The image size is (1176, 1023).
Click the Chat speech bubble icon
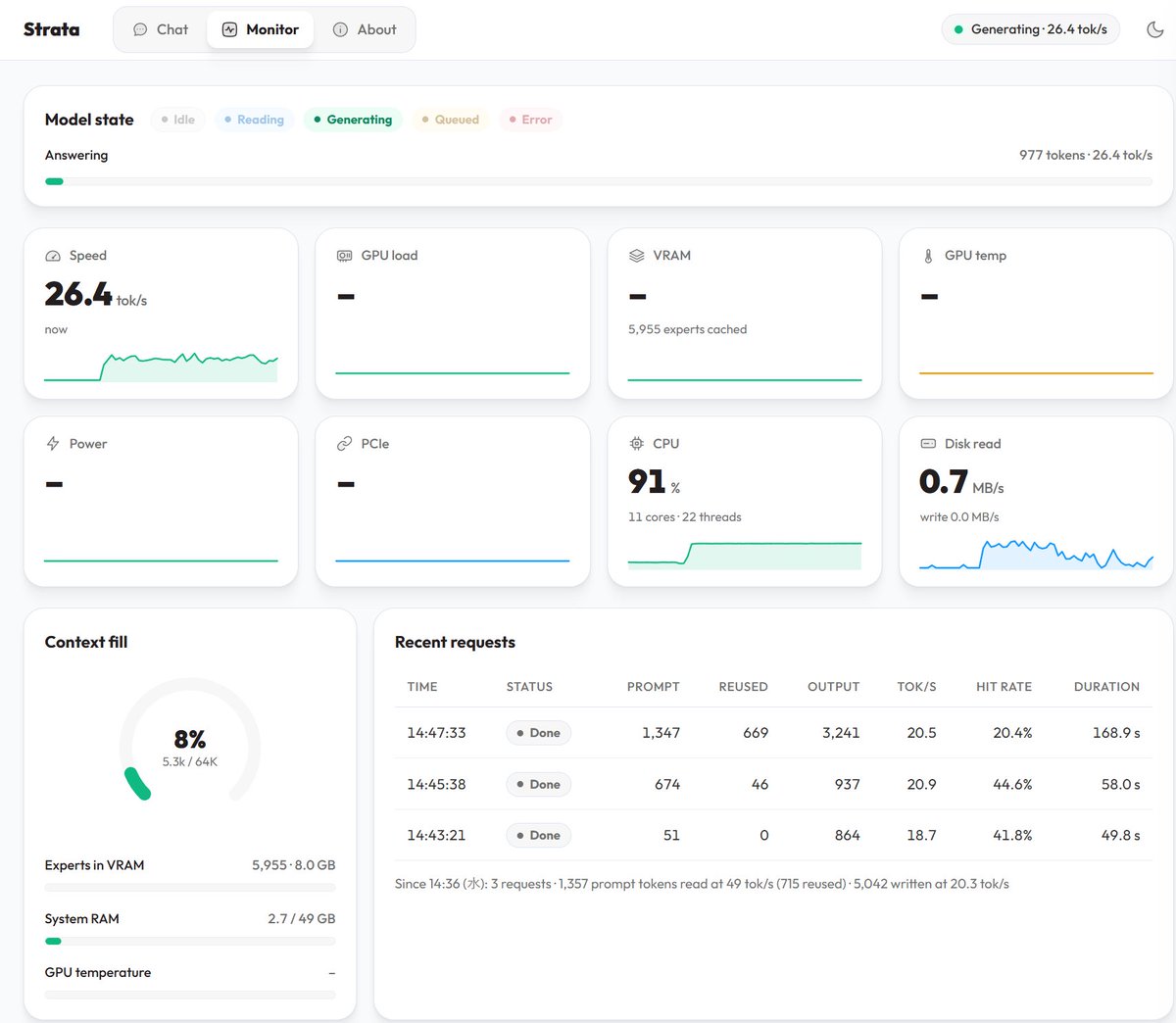point(140,29)
